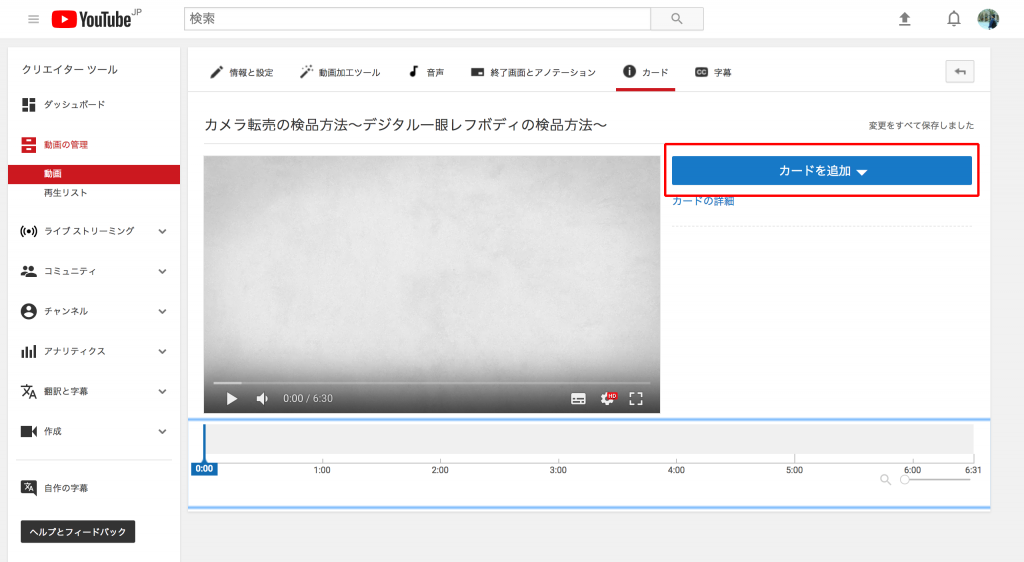Click the 作成 camera icon

[29, 431]
